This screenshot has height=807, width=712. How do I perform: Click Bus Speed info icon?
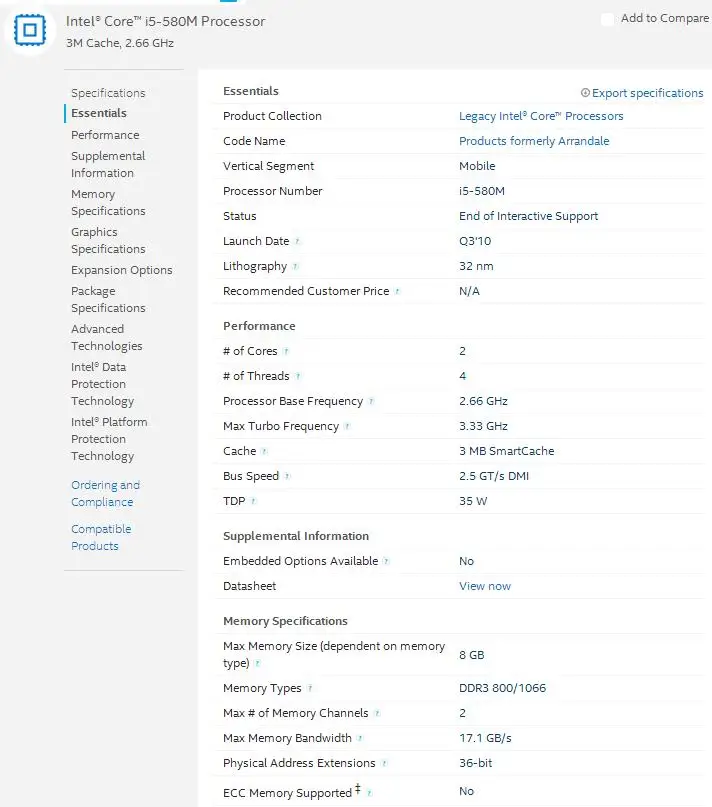pyautogui.click(x=287, y=476)
